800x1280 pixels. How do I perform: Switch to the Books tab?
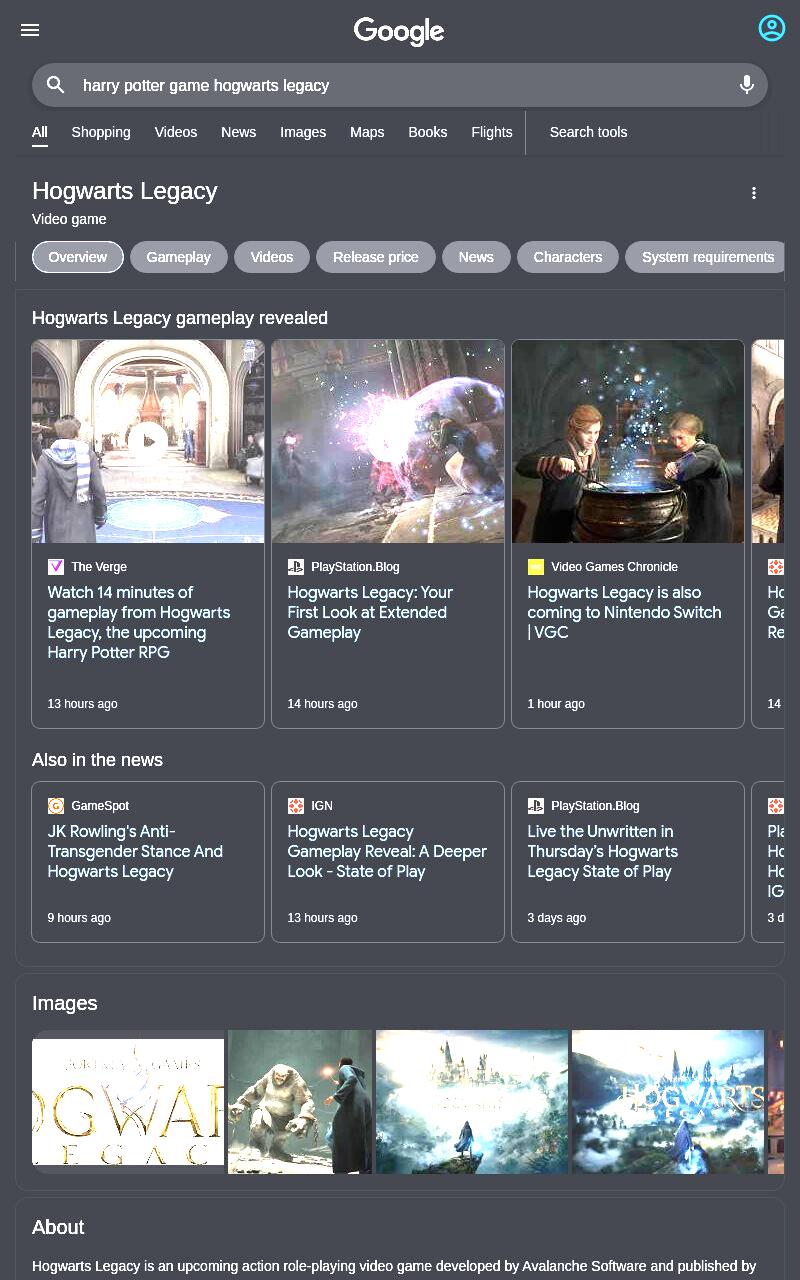[x=428, y=132]
